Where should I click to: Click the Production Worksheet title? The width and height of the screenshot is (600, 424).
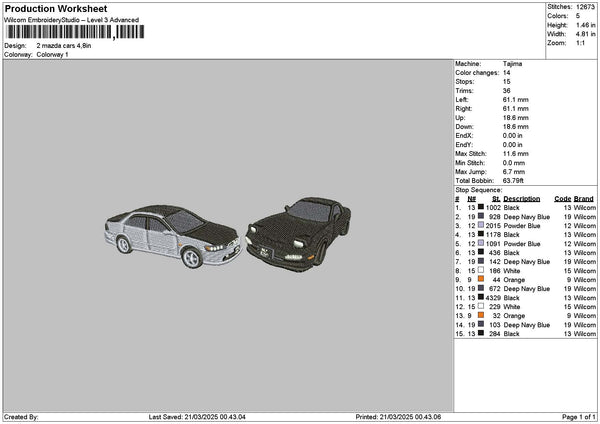pos(56,8)
